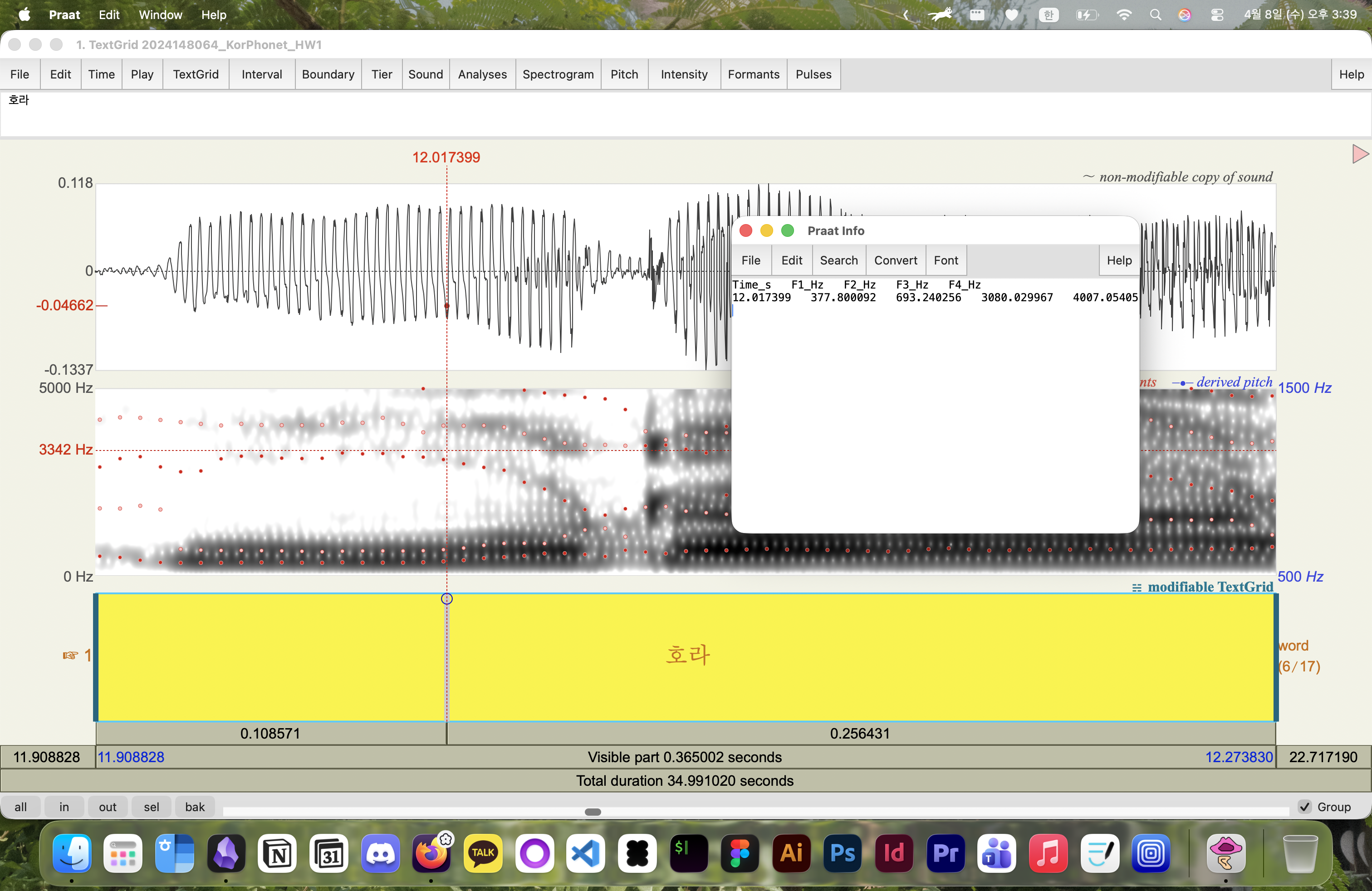Open Figma from the dock
The image size is (1372, 891).
740,853
